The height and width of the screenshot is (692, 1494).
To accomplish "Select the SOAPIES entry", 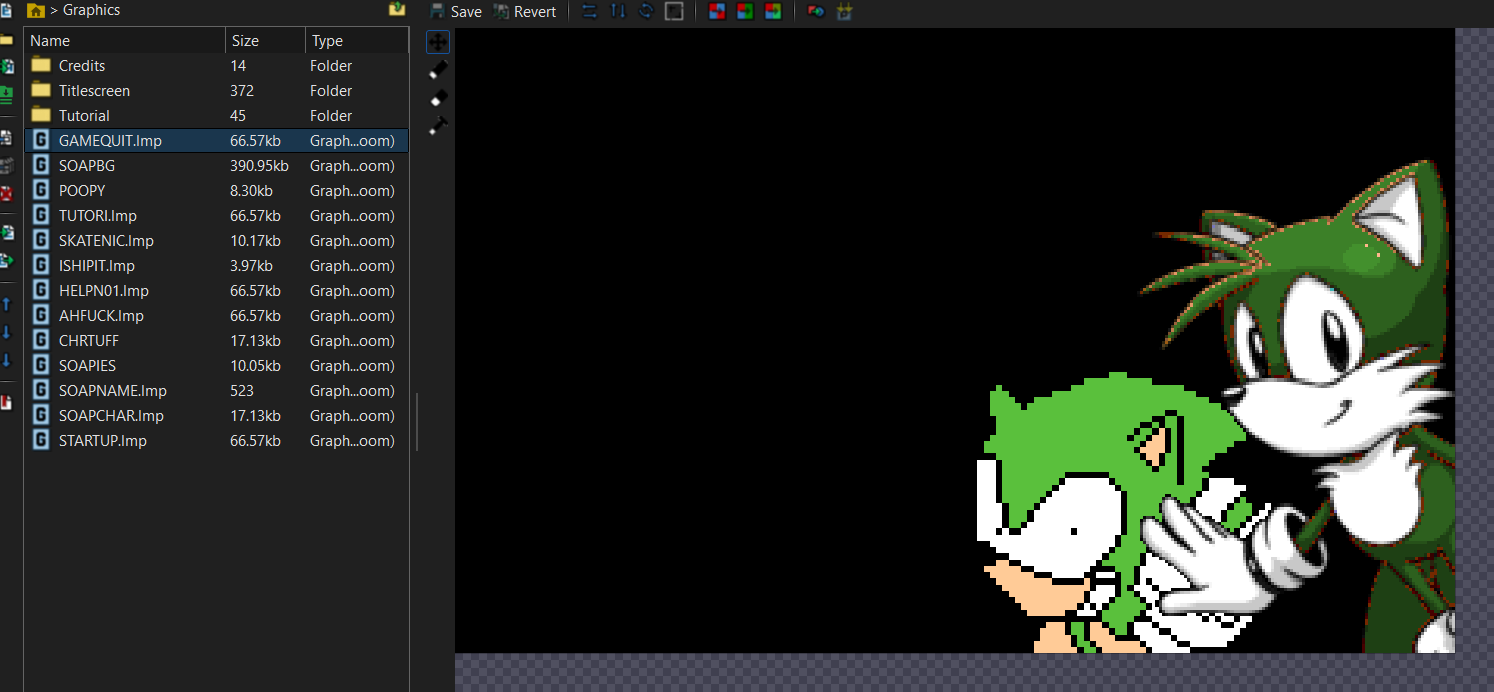I will 216,366.
